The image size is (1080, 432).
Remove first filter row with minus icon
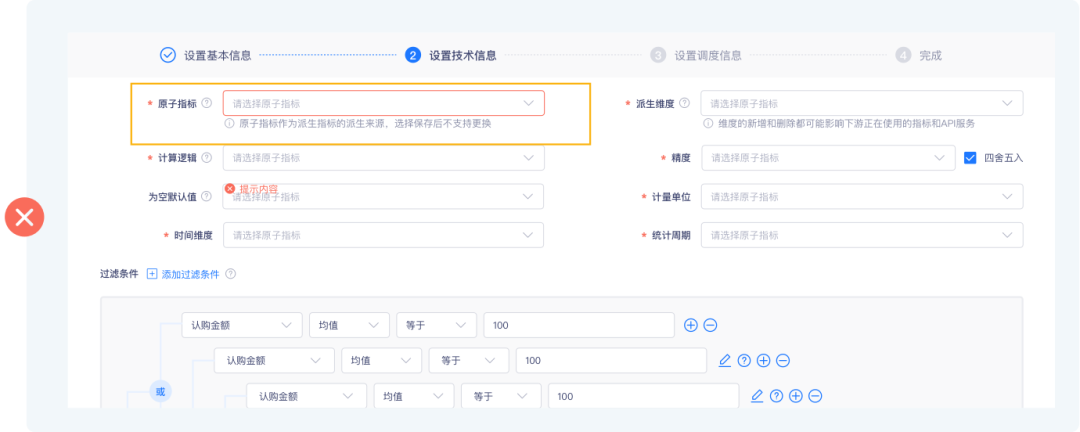coord(710,325)
